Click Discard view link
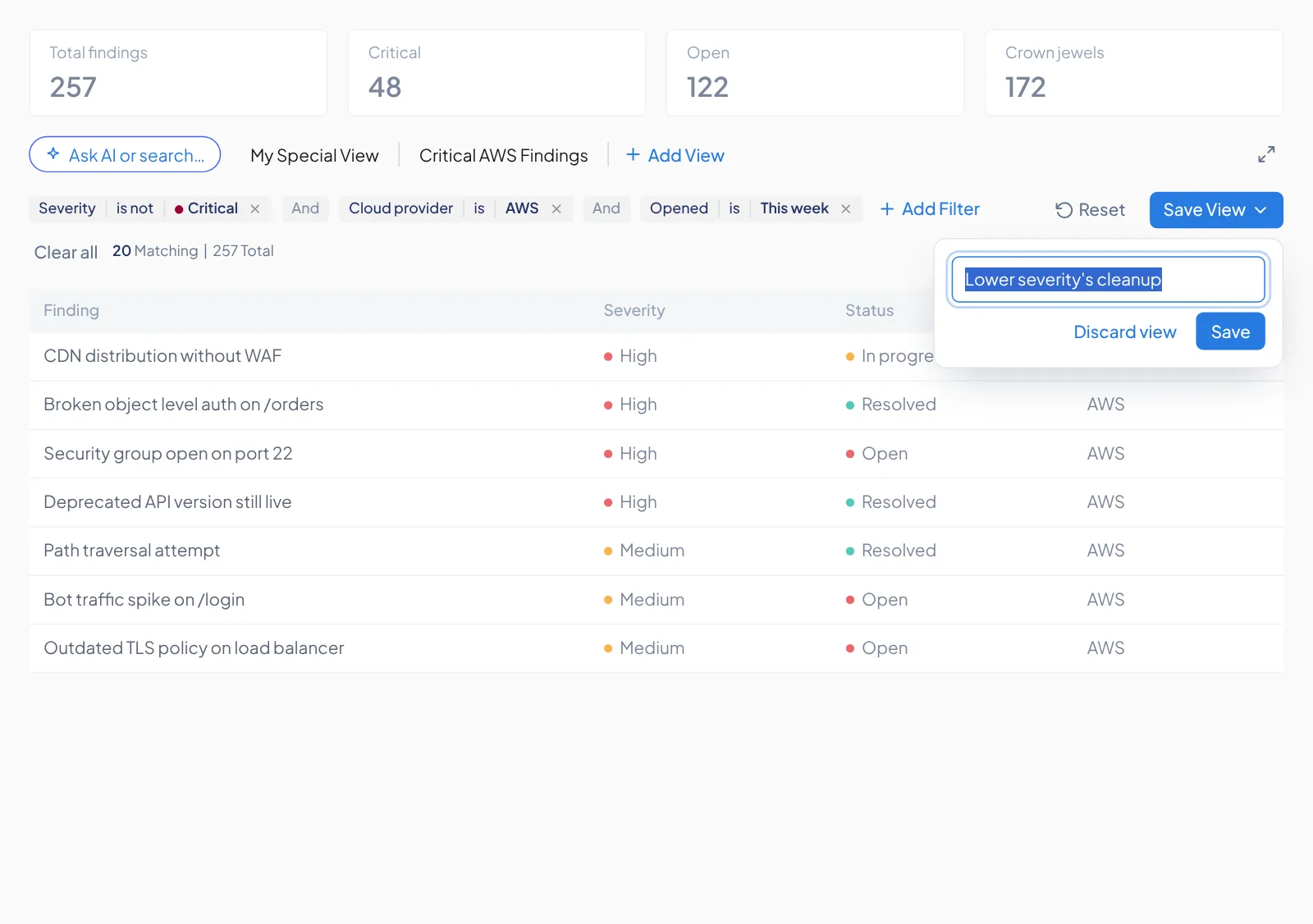Image resolution: width=1313 pixels, height=924 pixels. pos(1125,332)
